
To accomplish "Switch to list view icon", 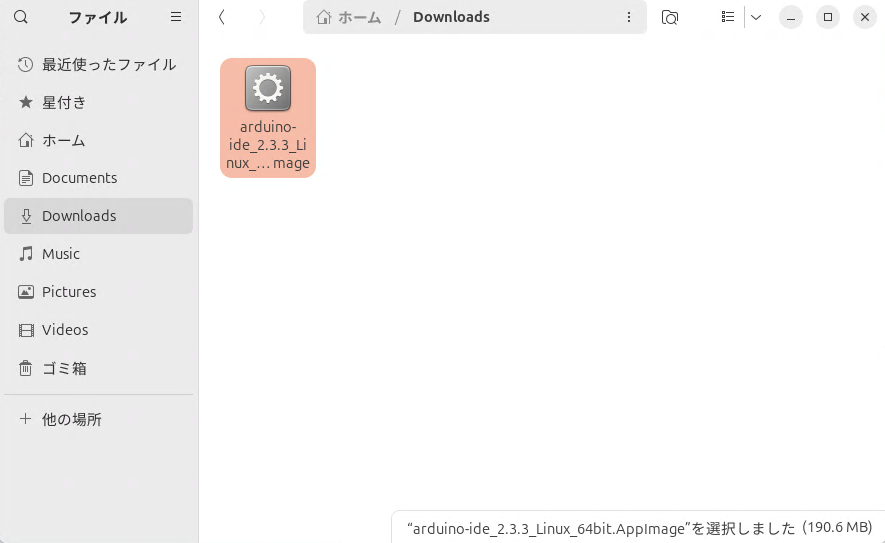I will (x=728, y=17).
